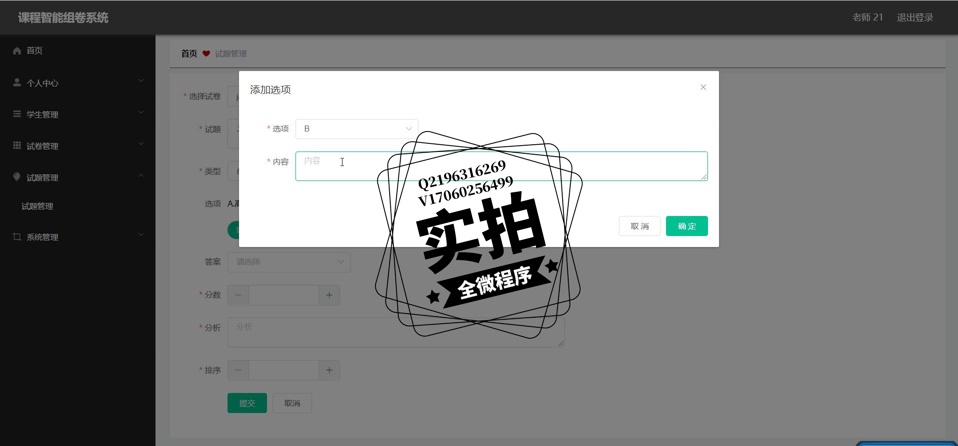Click the home icon beside 首页 in sidebar
958x446 pixels.
point(17,51)
